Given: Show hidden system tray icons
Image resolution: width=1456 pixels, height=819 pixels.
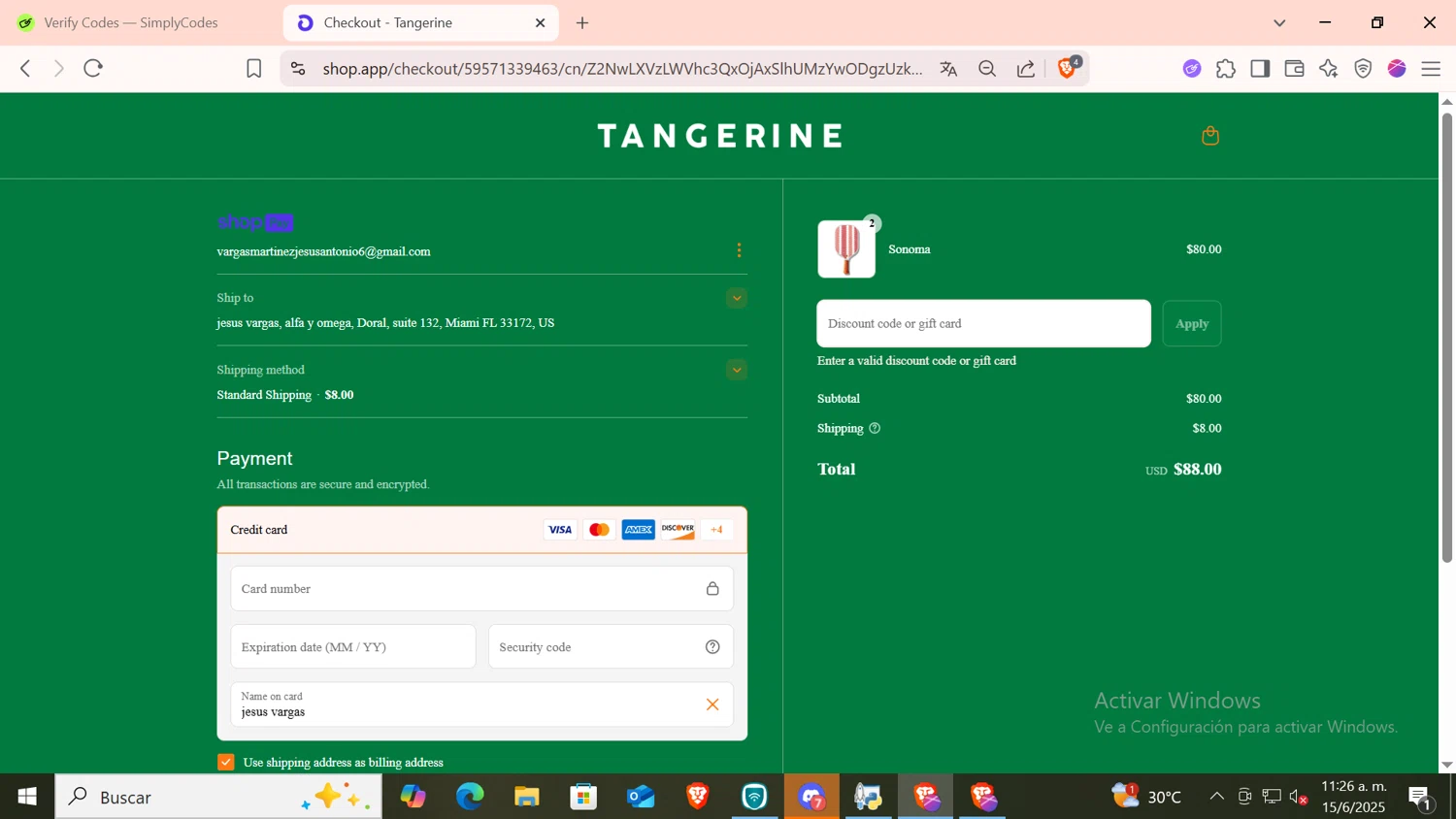Looking at the screenshot, I should click(1216, 797).
